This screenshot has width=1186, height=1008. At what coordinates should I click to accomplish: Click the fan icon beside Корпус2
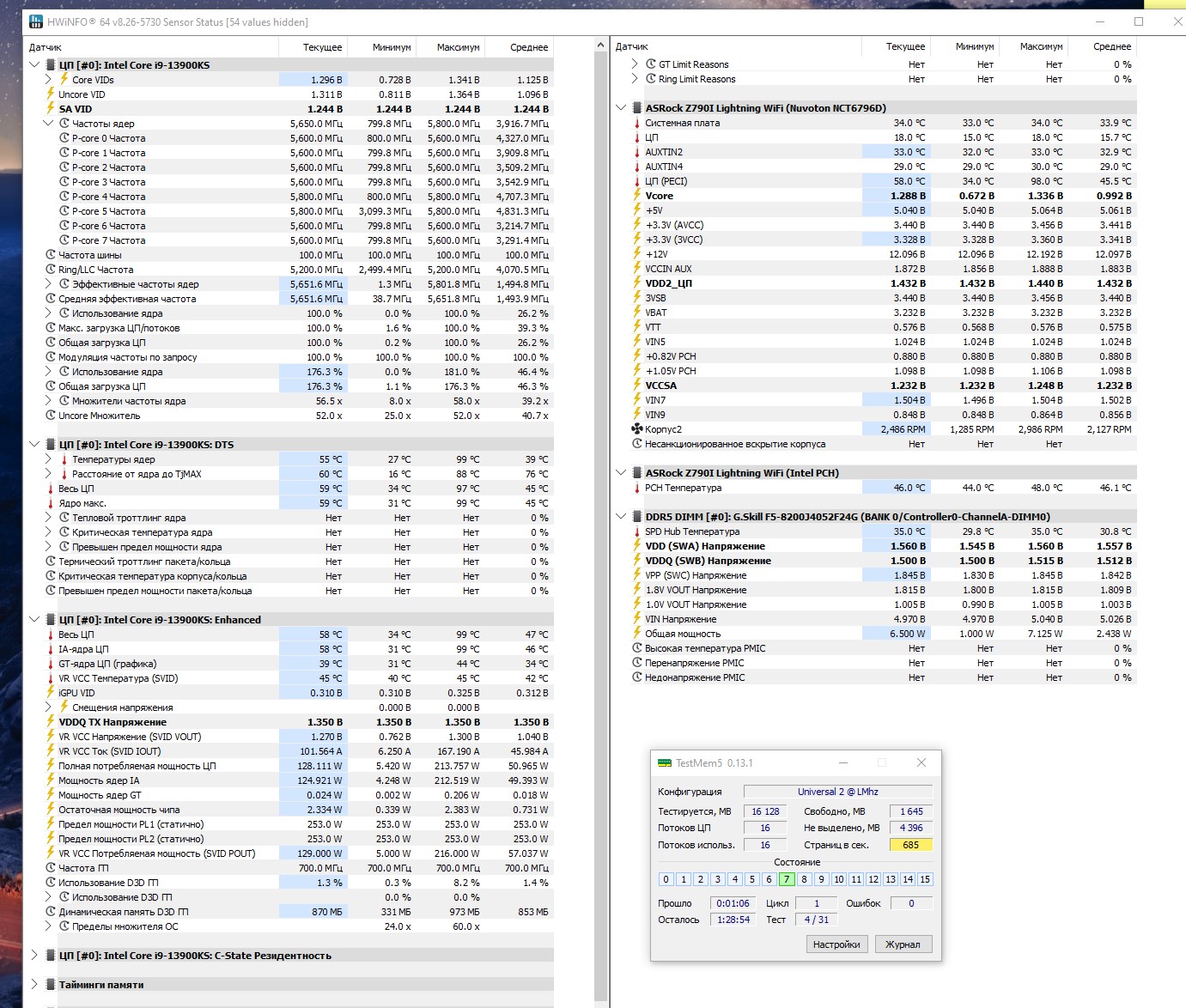(637, 429)
